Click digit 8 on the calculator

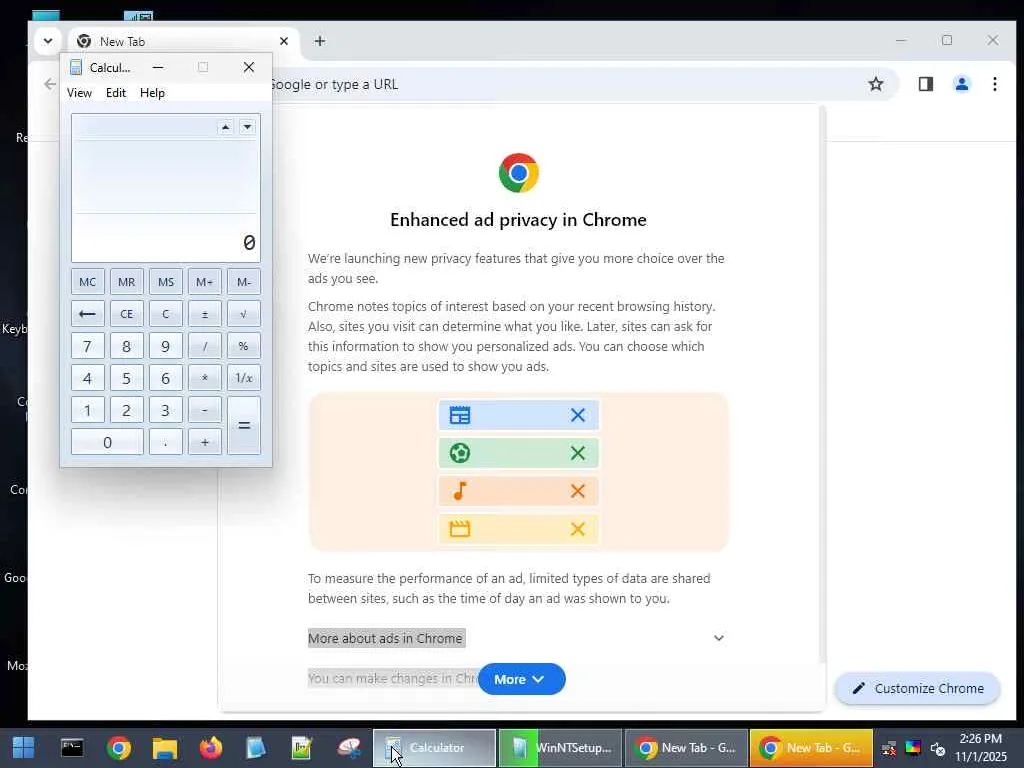click(x=126, y=346)
